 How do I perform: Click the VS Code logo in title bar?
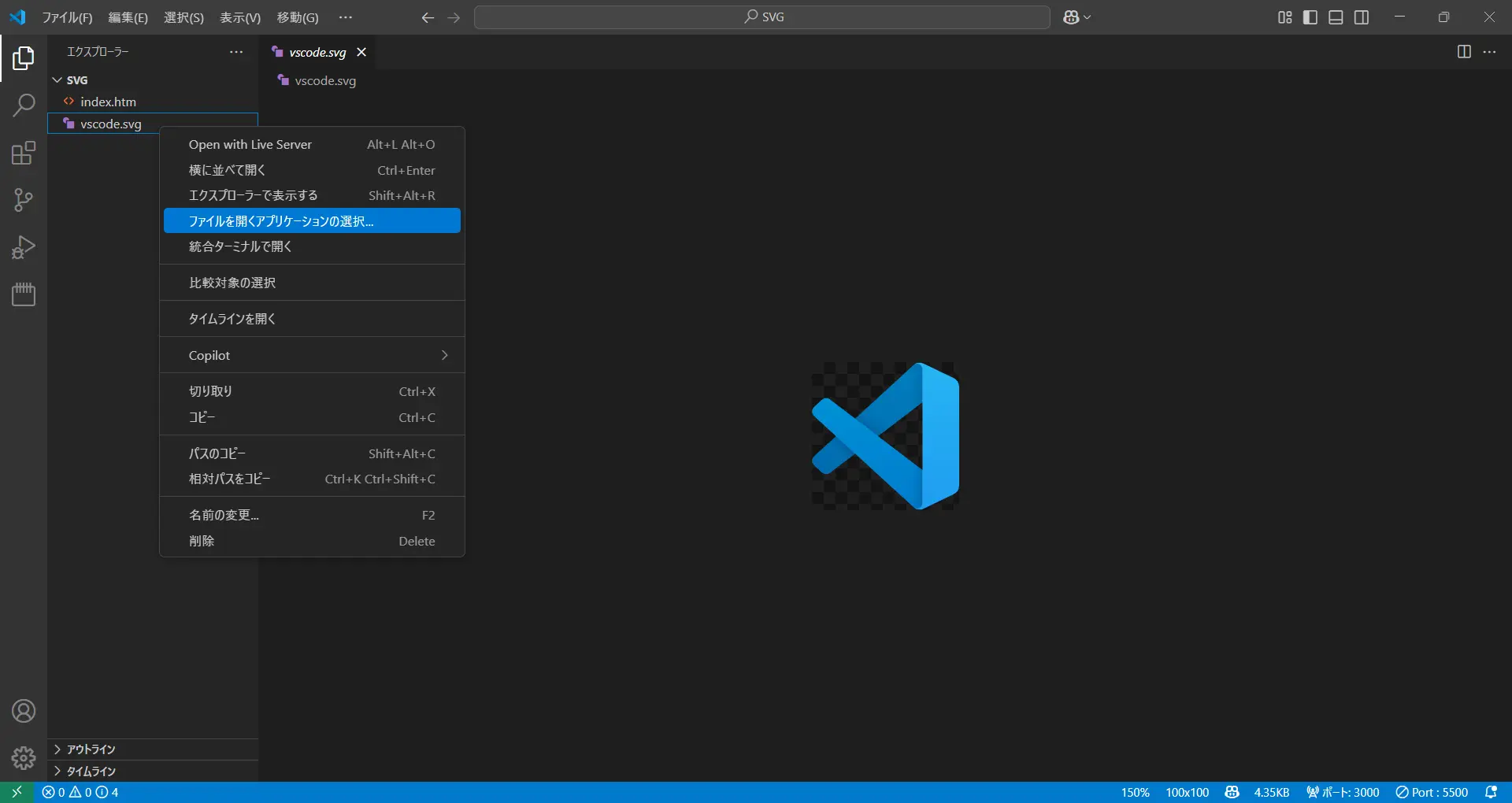coord(17,17)
